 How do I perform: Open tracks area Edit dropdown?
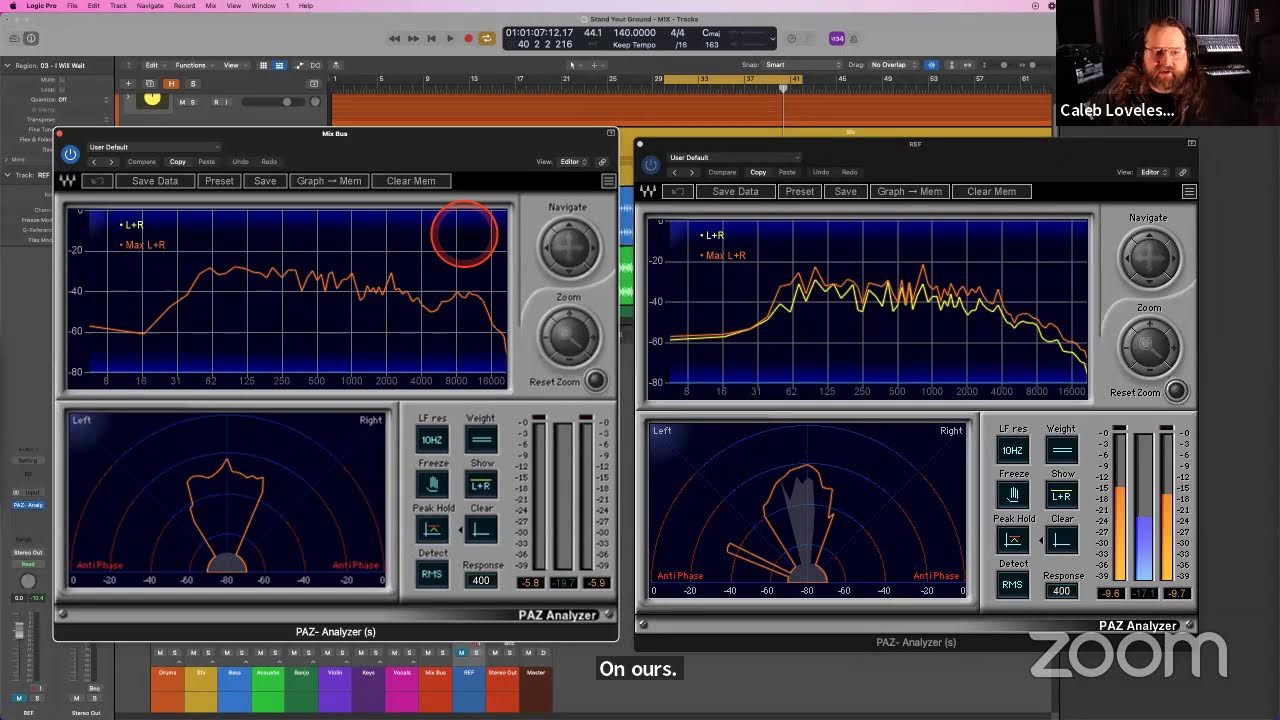pos(155,65)
